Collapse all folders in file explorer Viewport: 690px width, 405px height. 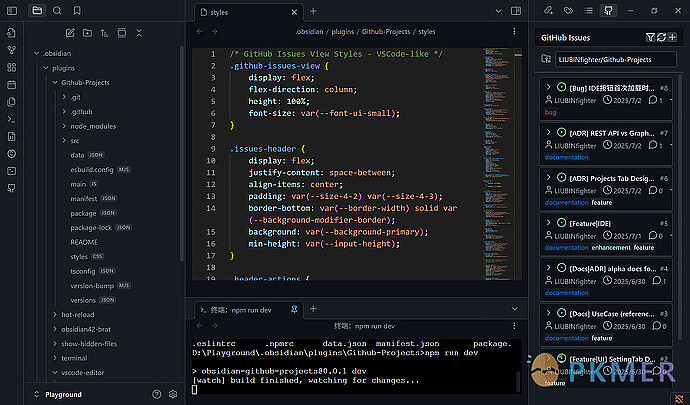(x=139, y=33)
